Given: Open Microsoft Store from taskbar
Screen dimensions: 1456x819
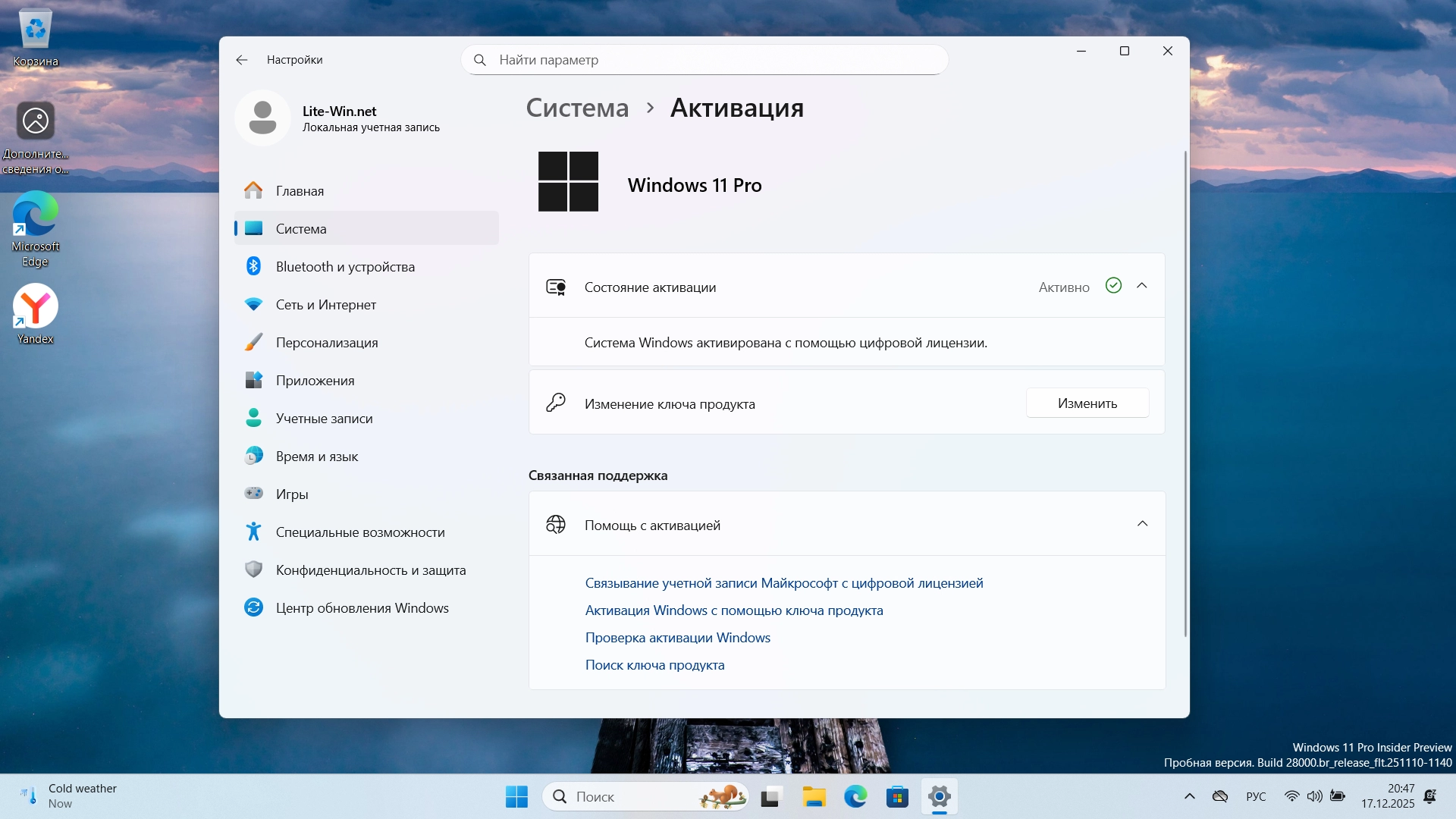Looking at the screenshot, I should click(897, 797).
